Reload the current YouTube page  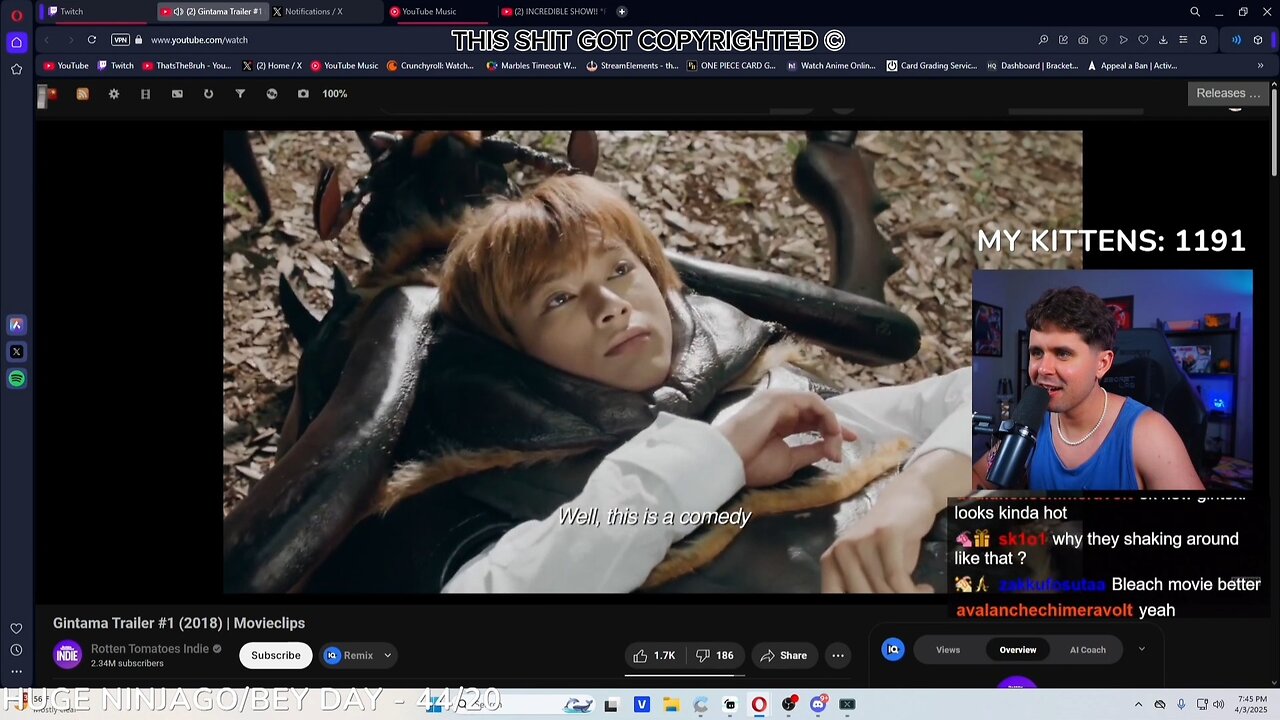tap(91, 40)
